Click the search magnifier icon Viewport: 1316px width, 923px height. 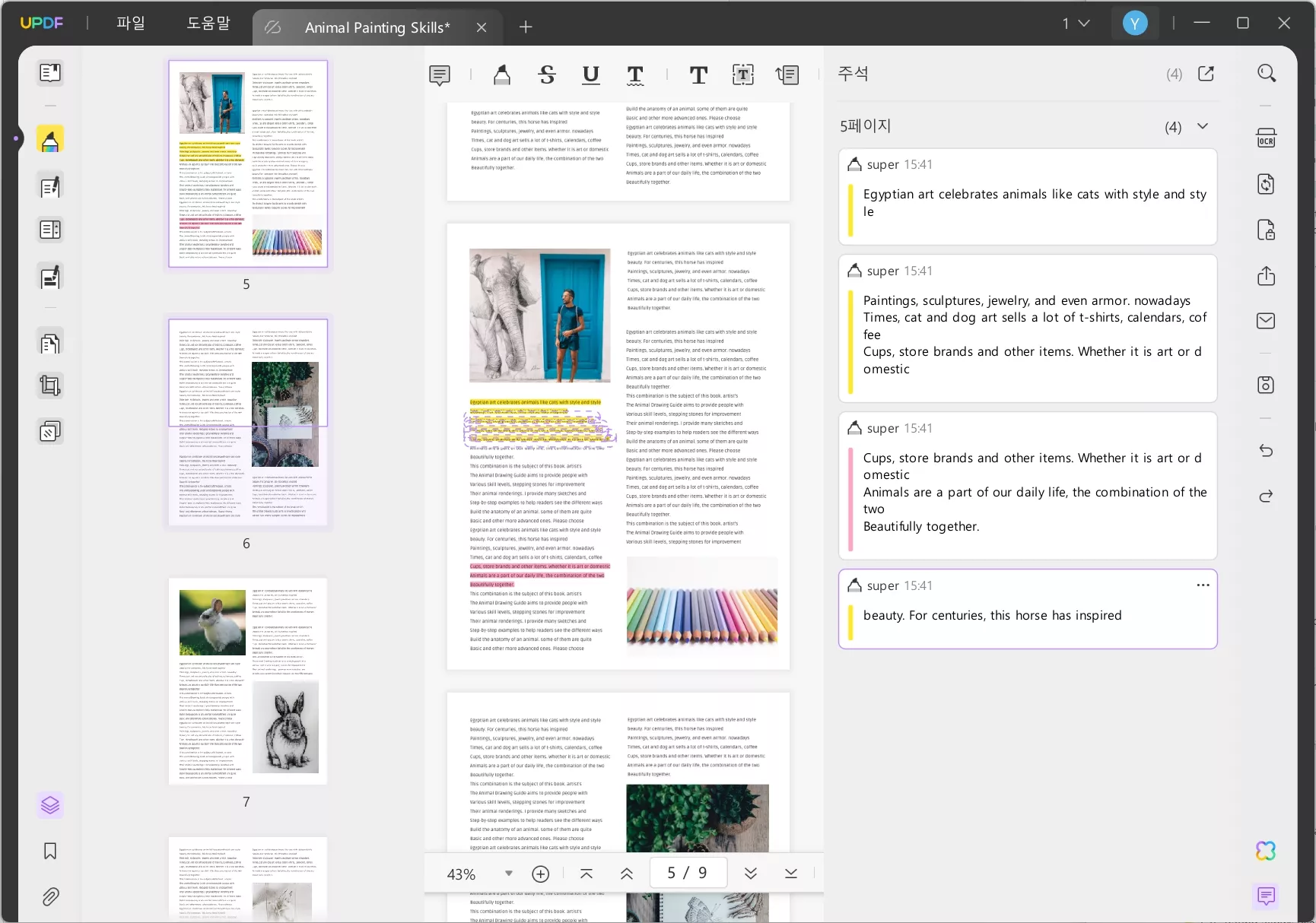pos(1266,73)
